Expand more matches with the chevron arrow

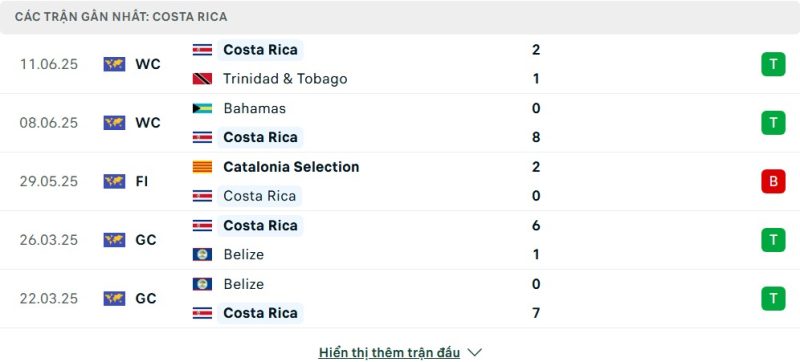point(474,352)
